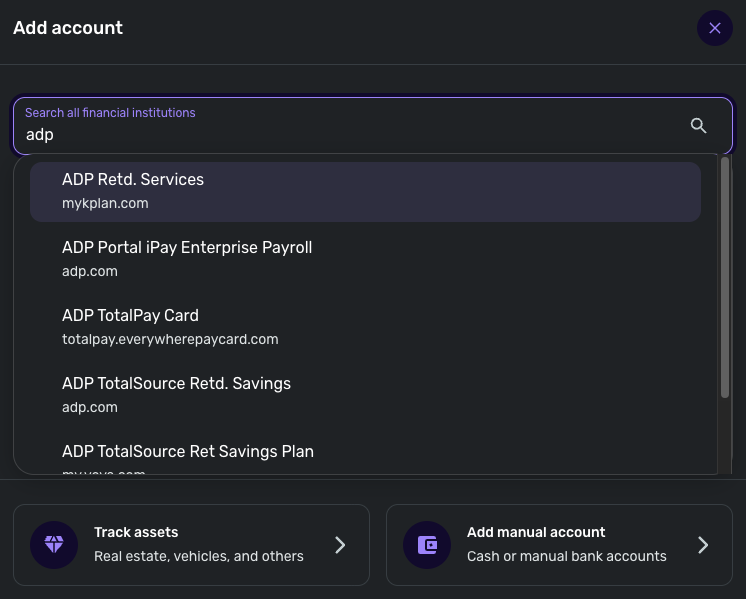Click the mykplan.com subtitle text
This screenshot has width=746, height=599.
105,203
